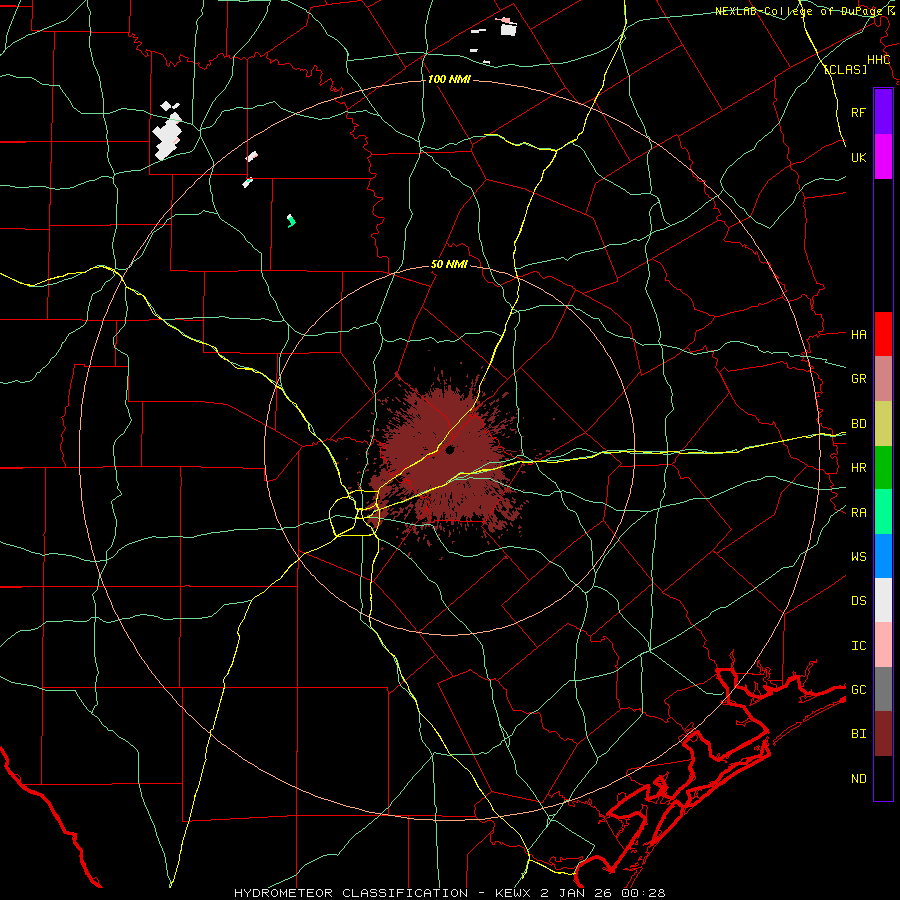Screen dimensions: 900x900
Task: Select the WS legend label
Action: coord(859,557)
